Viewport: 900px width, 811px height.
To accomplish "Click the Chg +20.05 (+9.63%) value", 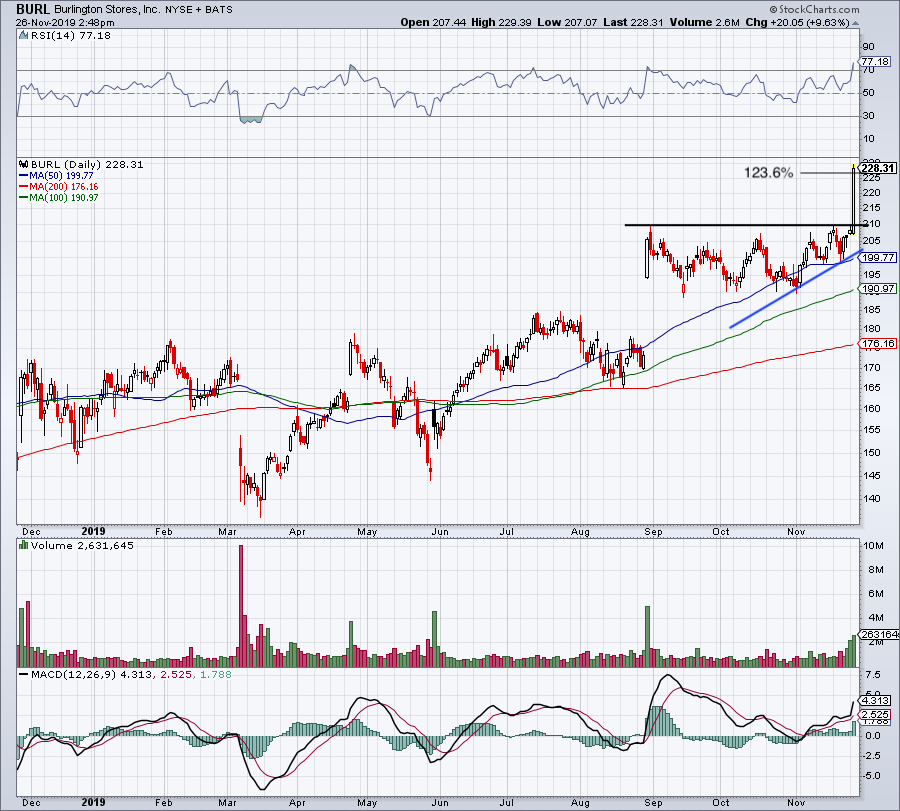I will tap(797, 22).
